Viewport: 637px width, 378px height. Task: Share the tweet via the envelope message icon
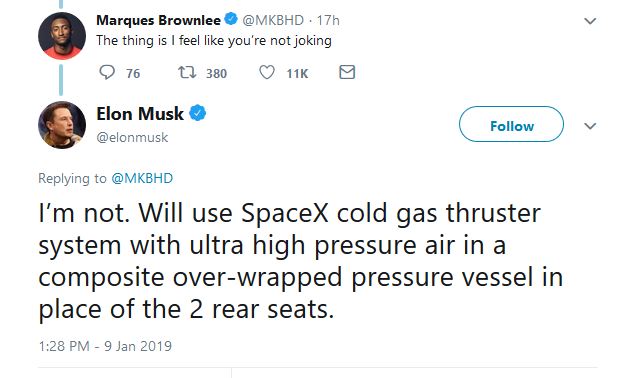click(x=347, y=72)
